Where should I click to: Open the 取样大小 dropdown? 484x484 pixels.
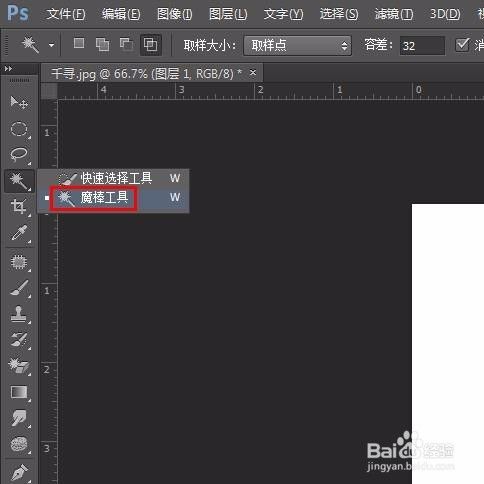pyautogui.click(x=298, y=46)
